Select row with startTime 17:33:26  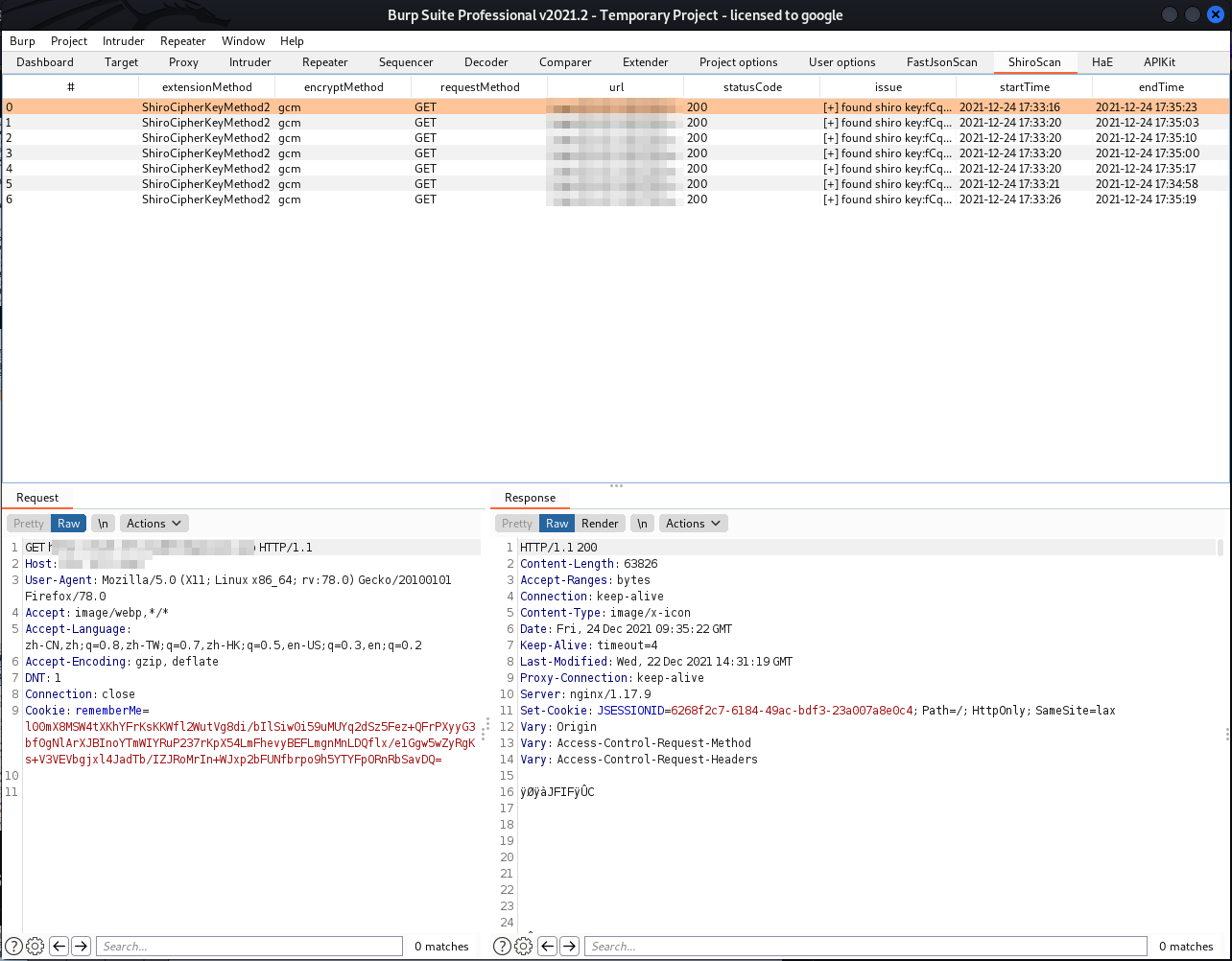(x=616, y=199)
